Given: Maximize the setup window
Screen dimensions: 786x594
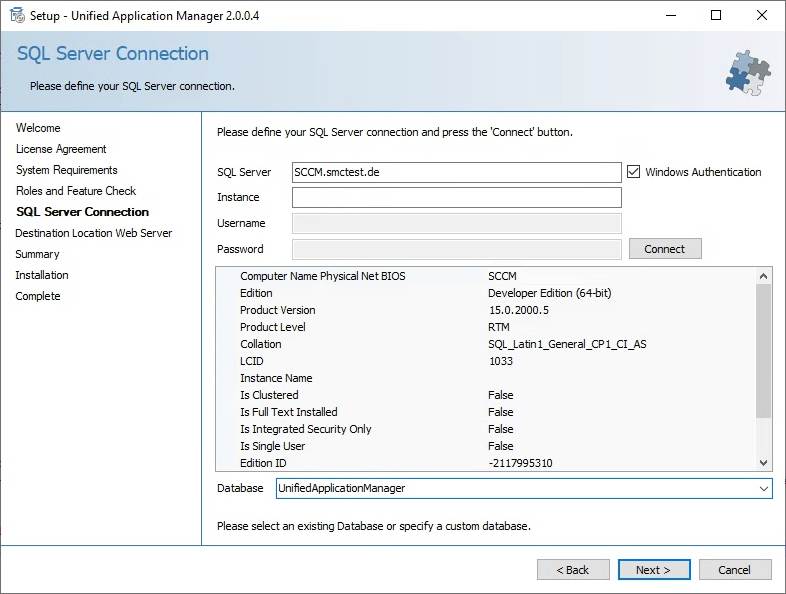Looking at the screenshot, I should click(716, 16).
